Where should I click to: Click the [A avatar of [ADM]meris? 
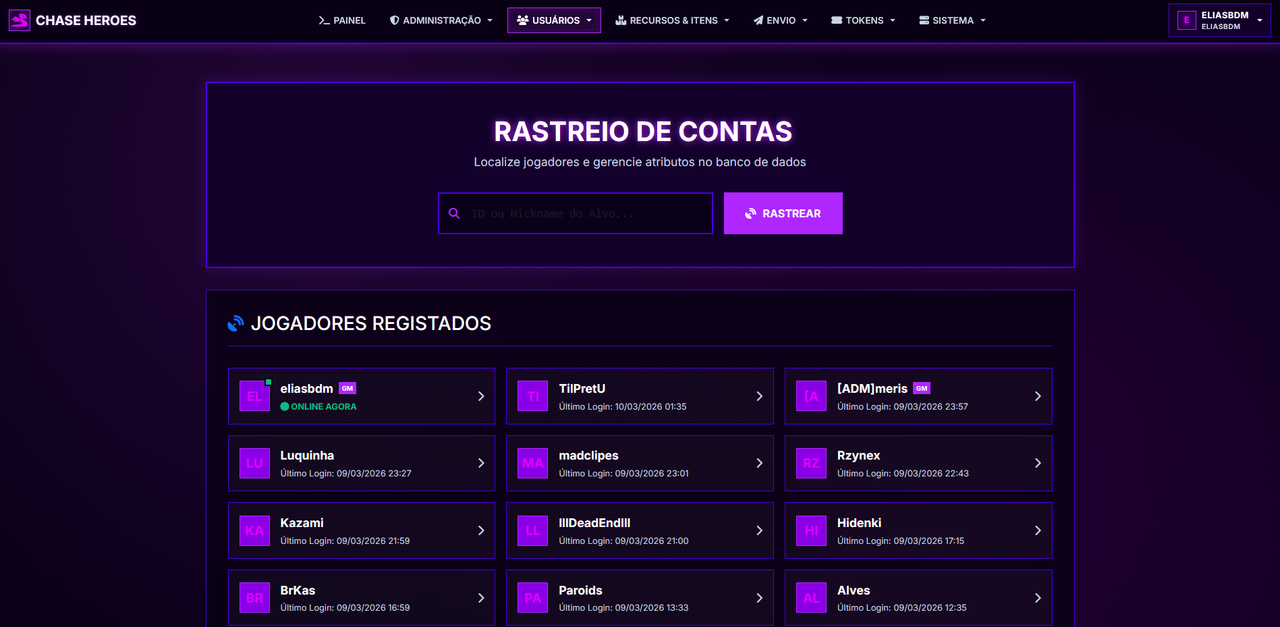pos(811,396)
